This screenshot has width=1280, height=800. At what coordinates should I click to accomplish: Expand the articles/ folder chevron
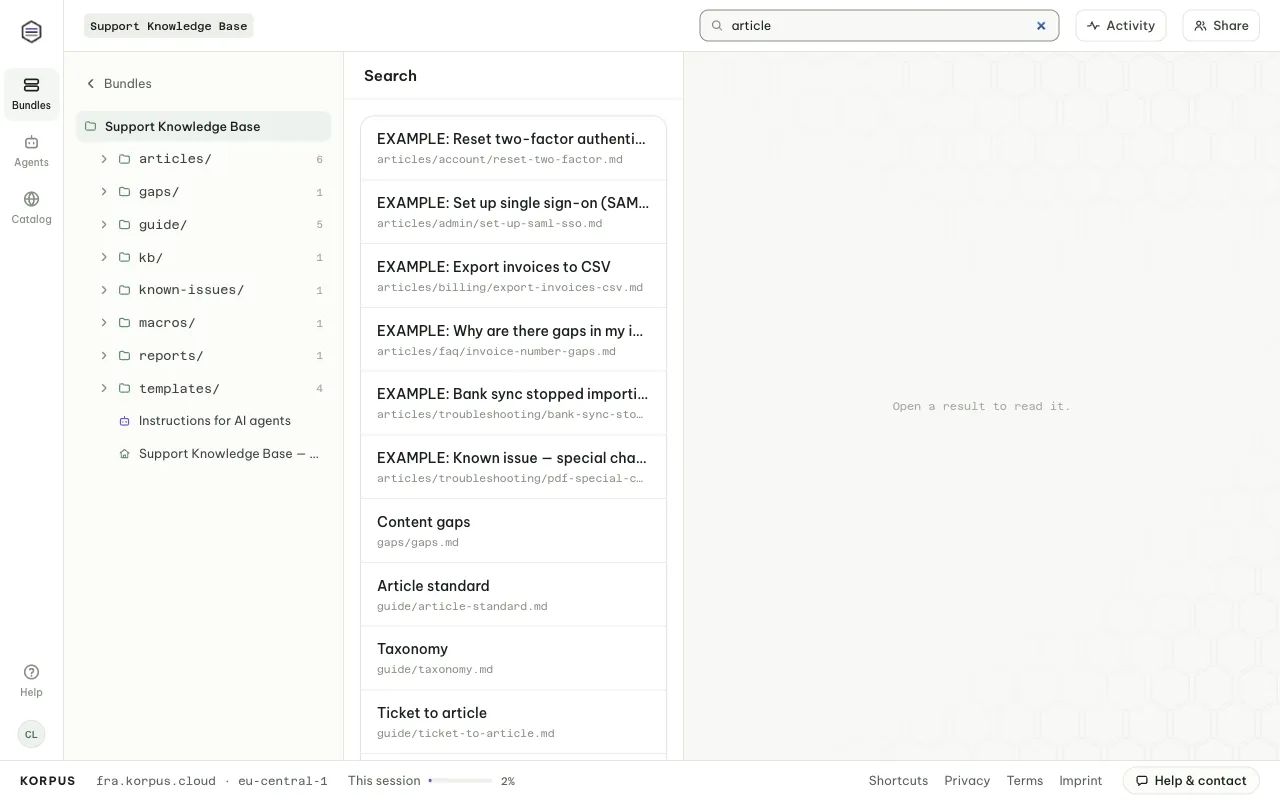tap(104, 159)
